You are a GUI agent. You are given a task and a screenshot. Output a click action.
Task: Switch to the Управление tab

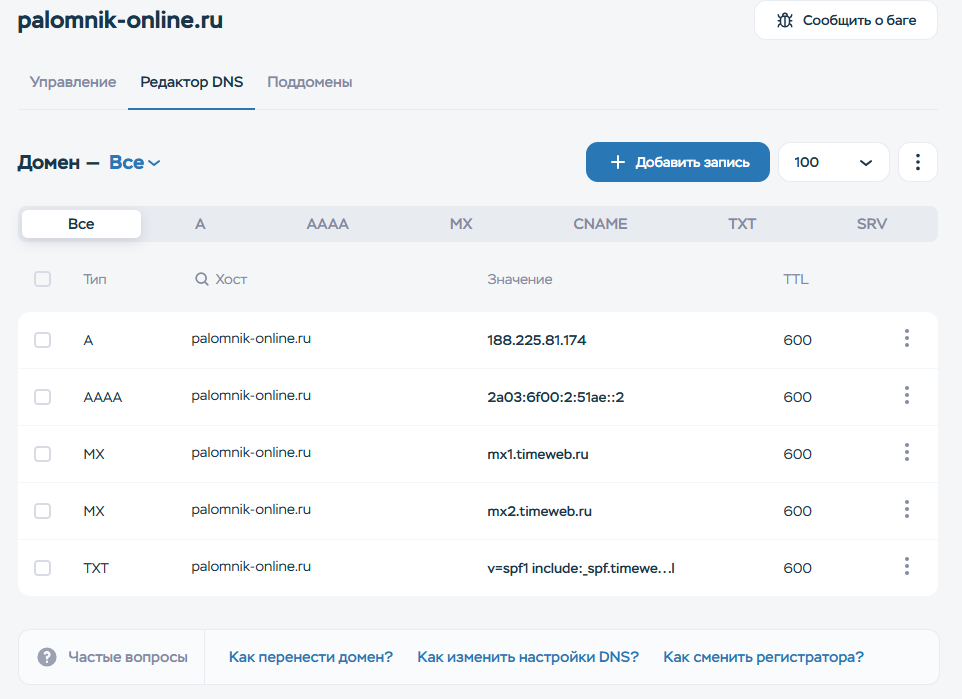[73, 82]
